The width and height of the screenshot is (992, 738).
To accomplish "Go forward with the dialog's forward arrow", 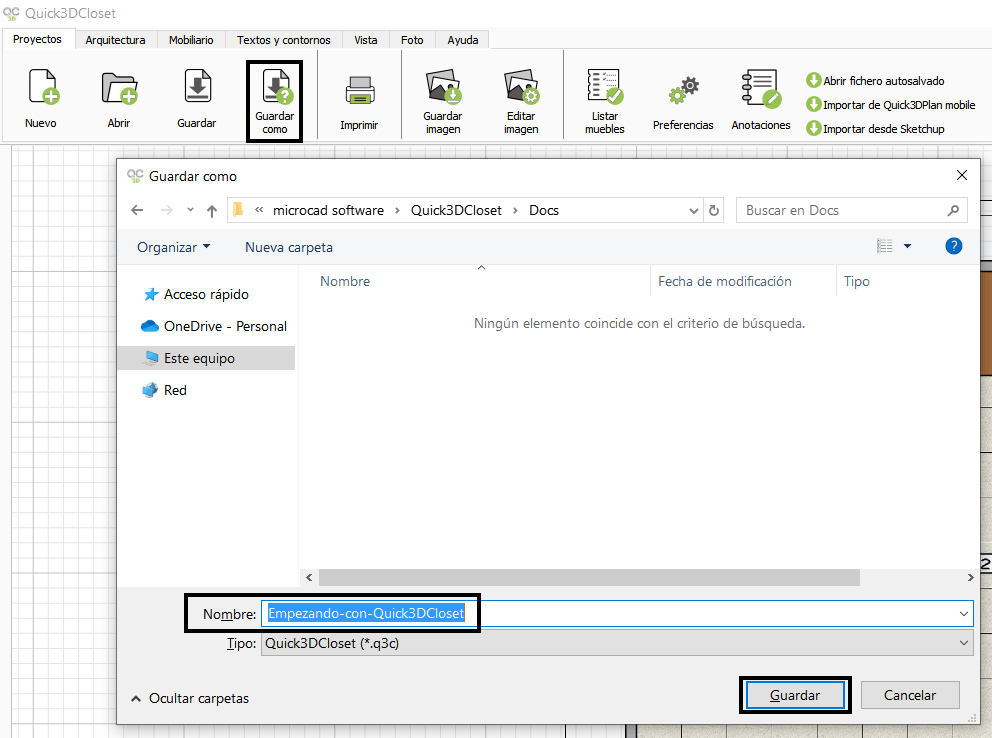I will click(x=166, y=211).
